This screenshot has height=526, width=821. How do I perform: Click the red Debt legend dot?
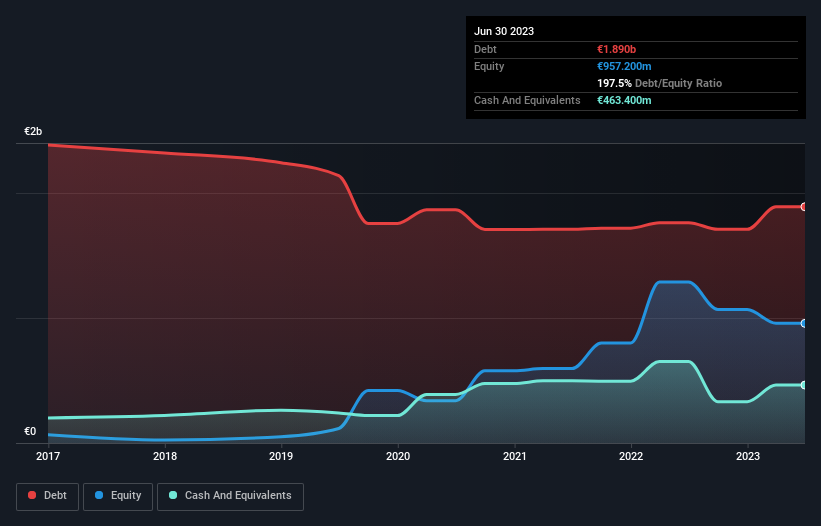coord(32,495)
